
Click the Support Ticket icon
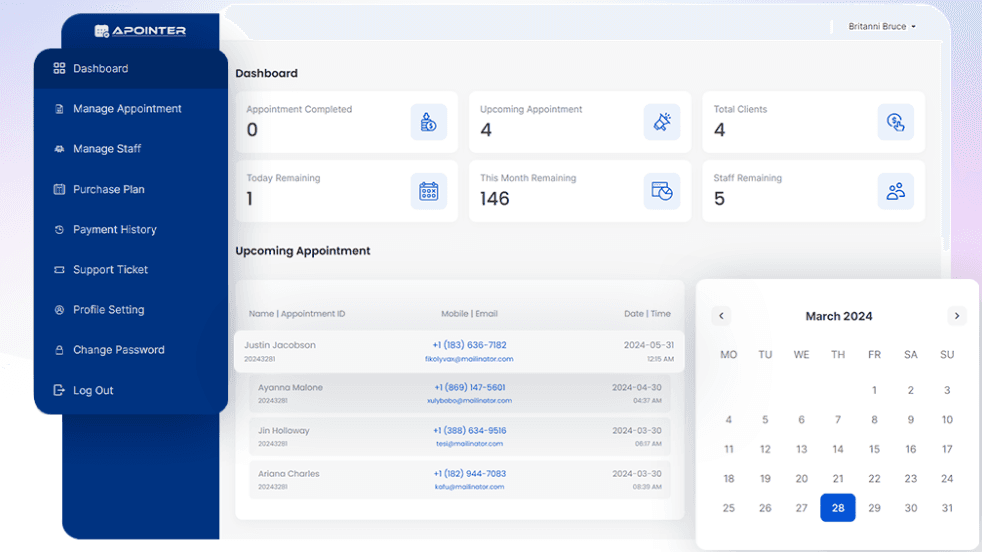point(59,269)
